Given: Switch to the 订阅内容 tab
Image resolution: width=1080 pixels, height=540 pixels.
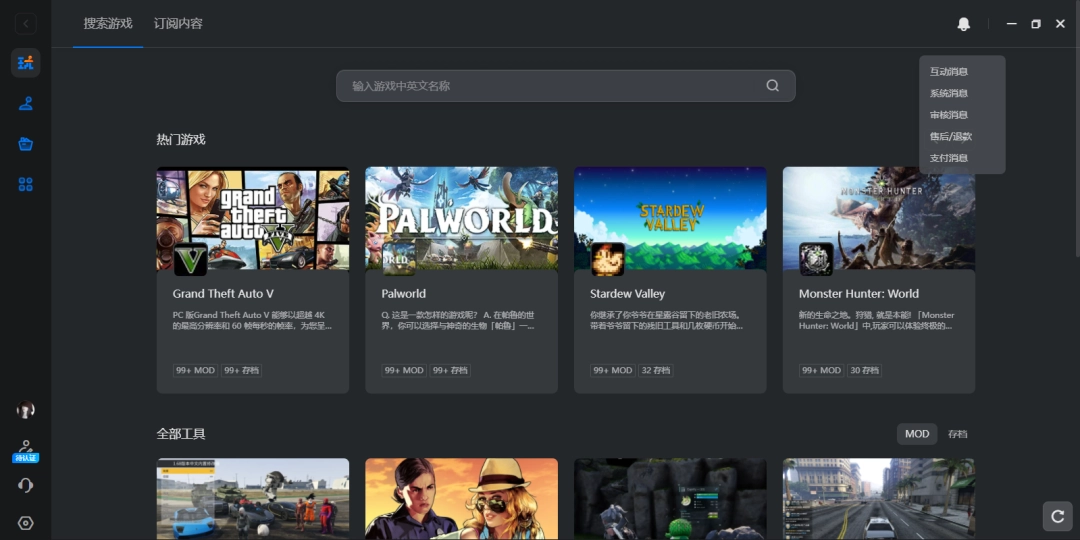Looking at the screenshot, I should [178, 23].
